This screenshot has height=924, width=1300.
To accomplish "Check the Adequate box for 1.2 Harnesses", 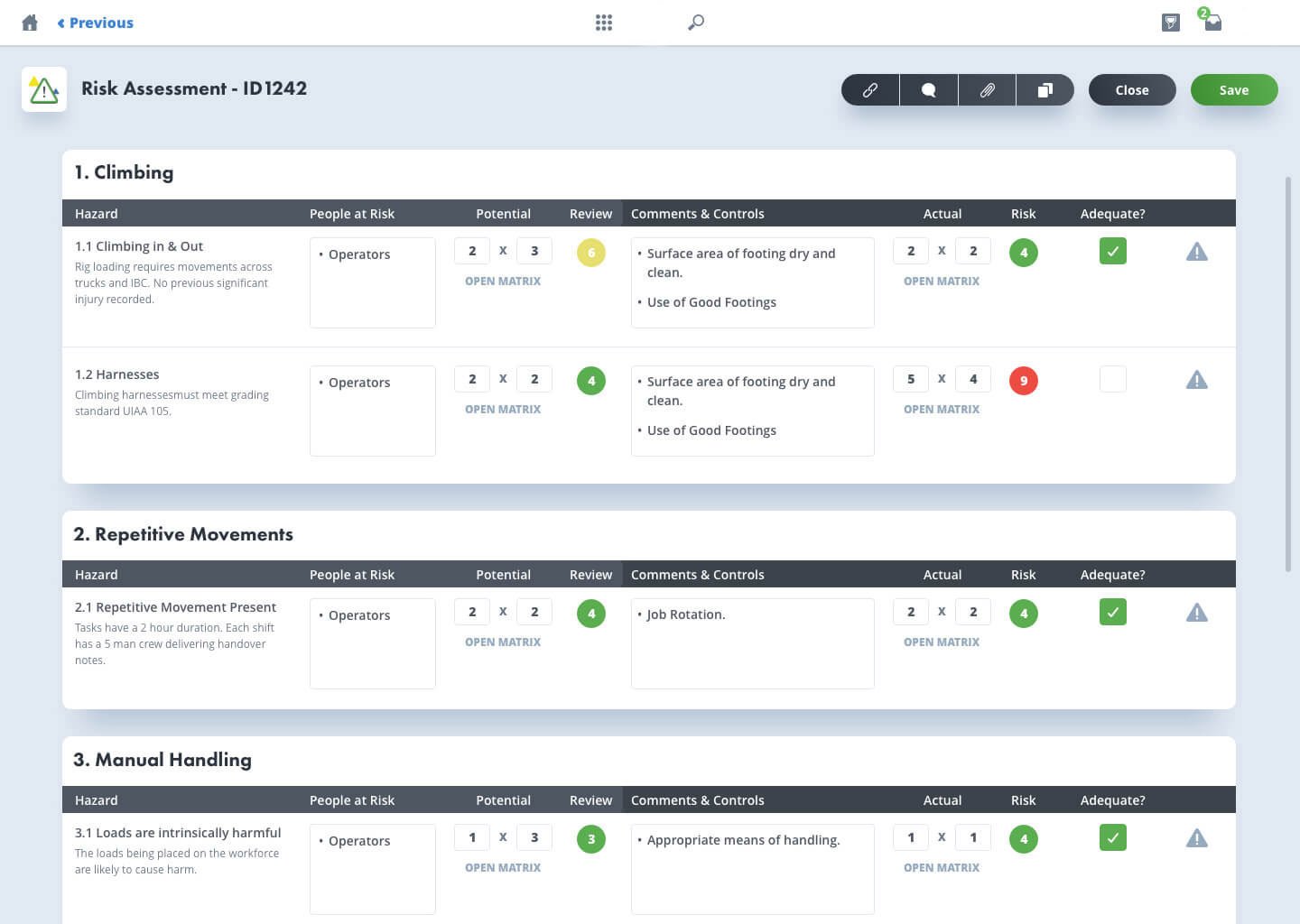I will pos(1113,379).
